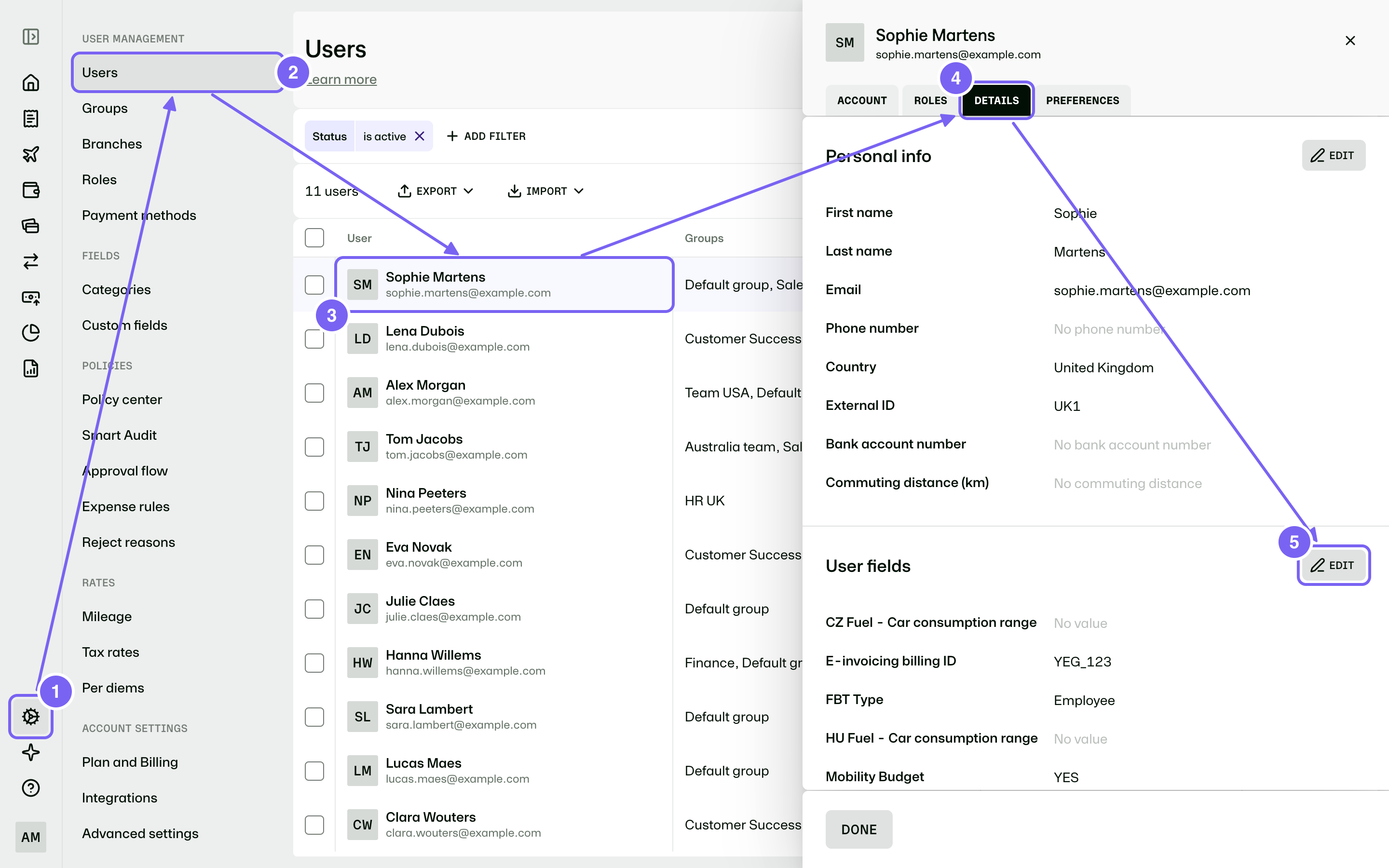
Task: Open the Clara Wouters user row
Action: (x=504, y=825)
